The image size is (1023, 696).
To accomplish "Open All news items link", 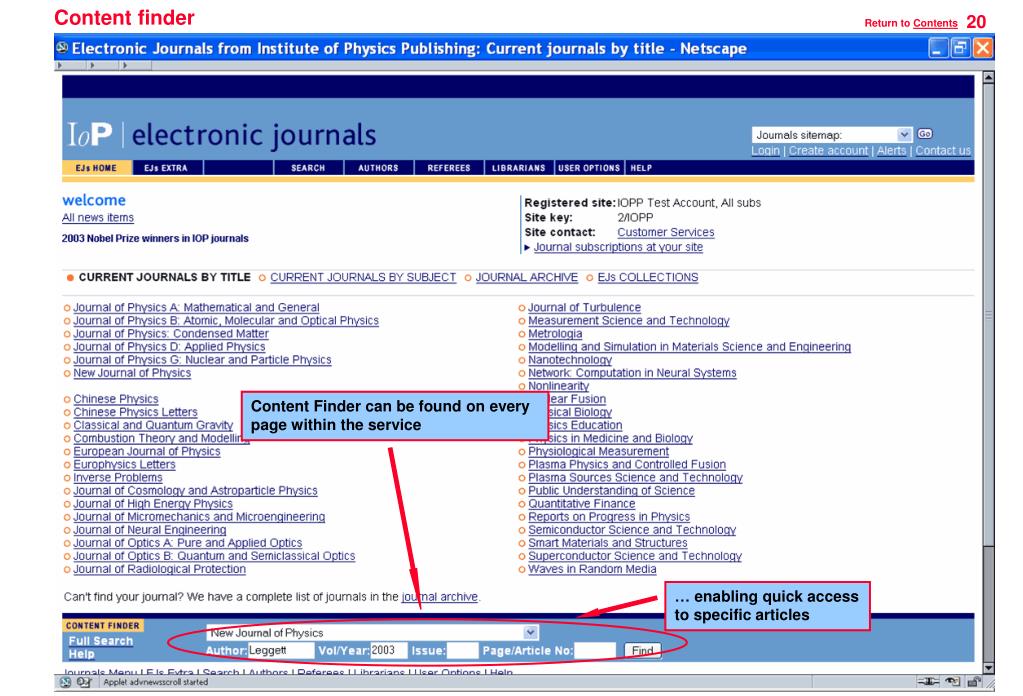I will click(x=98, y=218).
